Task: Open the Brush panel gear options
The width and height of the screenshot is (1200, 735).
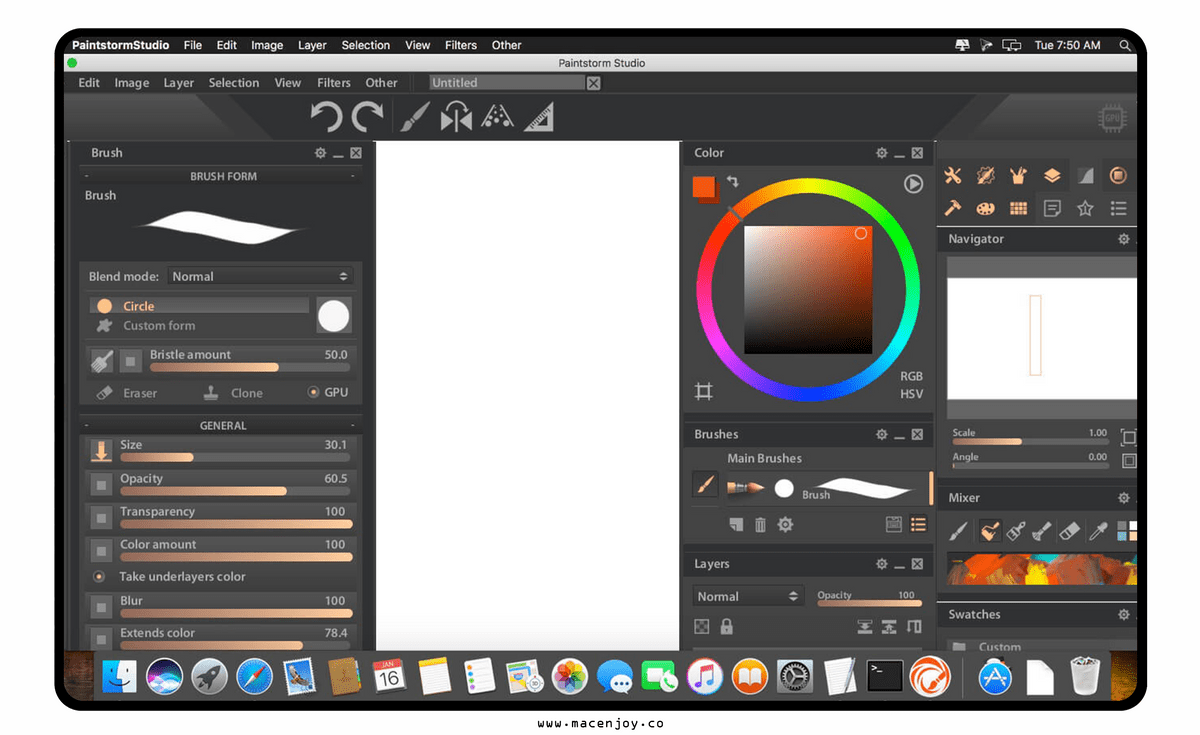Action: [320, 153]
